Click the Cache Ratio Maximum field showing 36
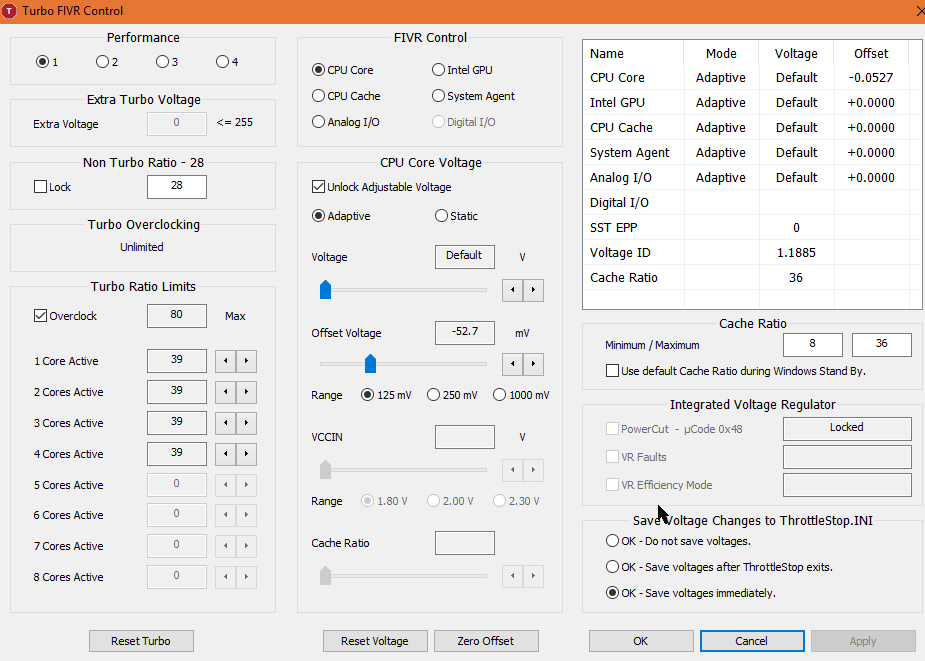The height and width of the screenshot is (661, 925). [x=882, y=345]
